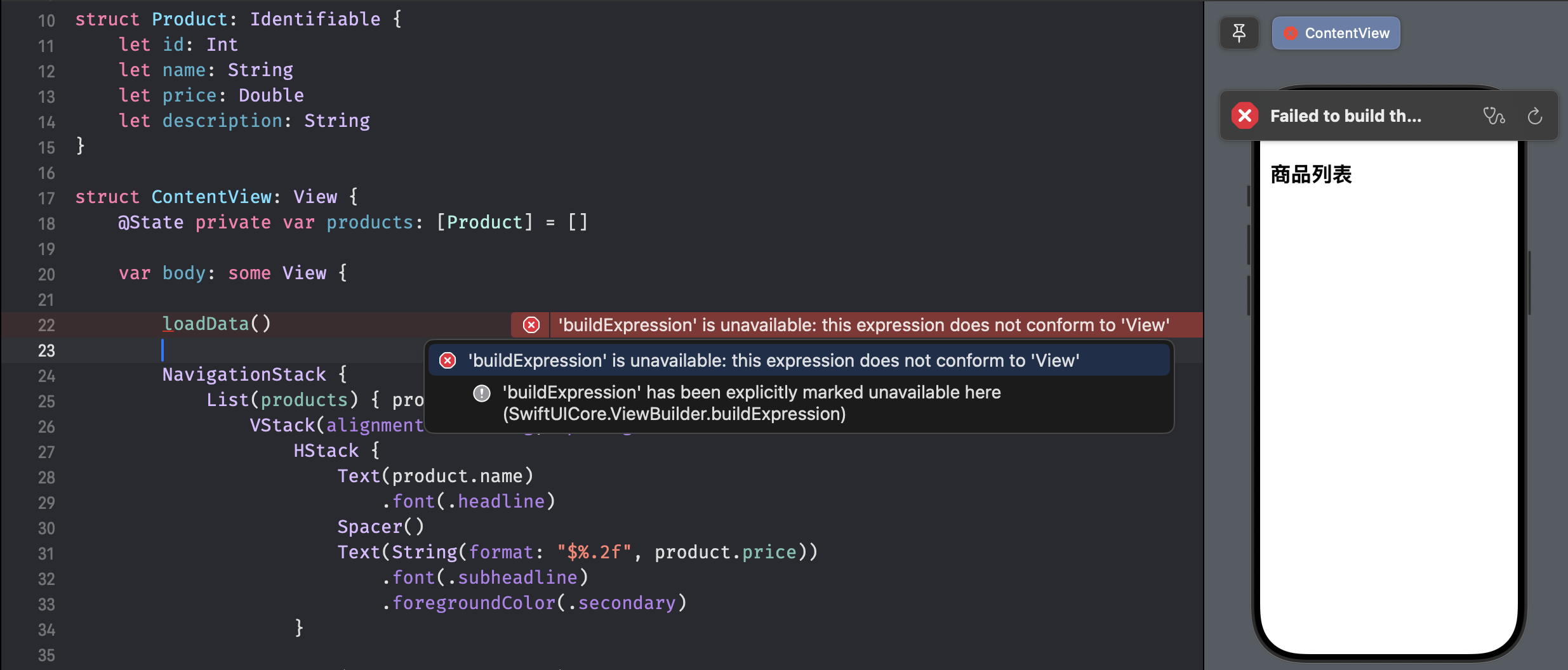The width and height of the screenshot is (1568, 670).
Task: Click the NavigationStack keyword in the editor
Action: click(244, 374)
